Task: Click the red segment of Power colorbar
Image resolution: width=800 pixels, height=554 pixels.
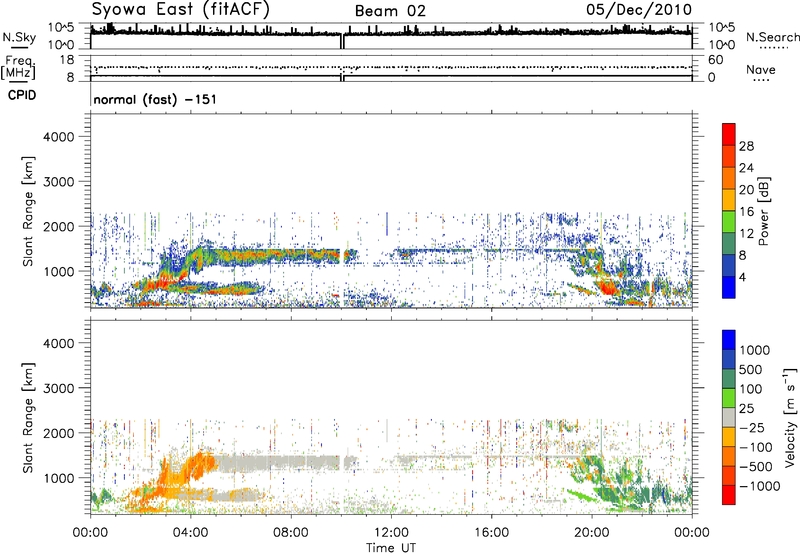Action: pyautogui.click(x=729, y=134)
